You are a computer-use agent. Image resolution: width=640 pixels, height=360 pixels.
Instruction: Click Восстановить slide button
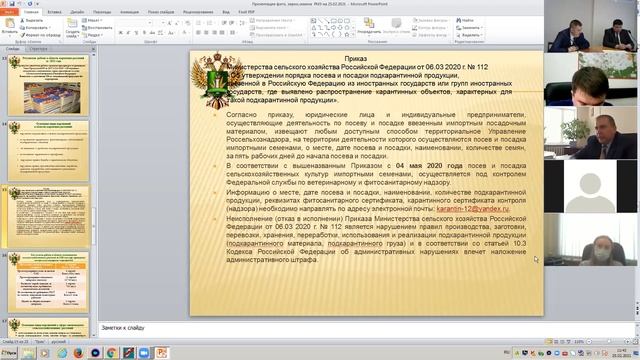pyautogui.click(x=97, y=28)
